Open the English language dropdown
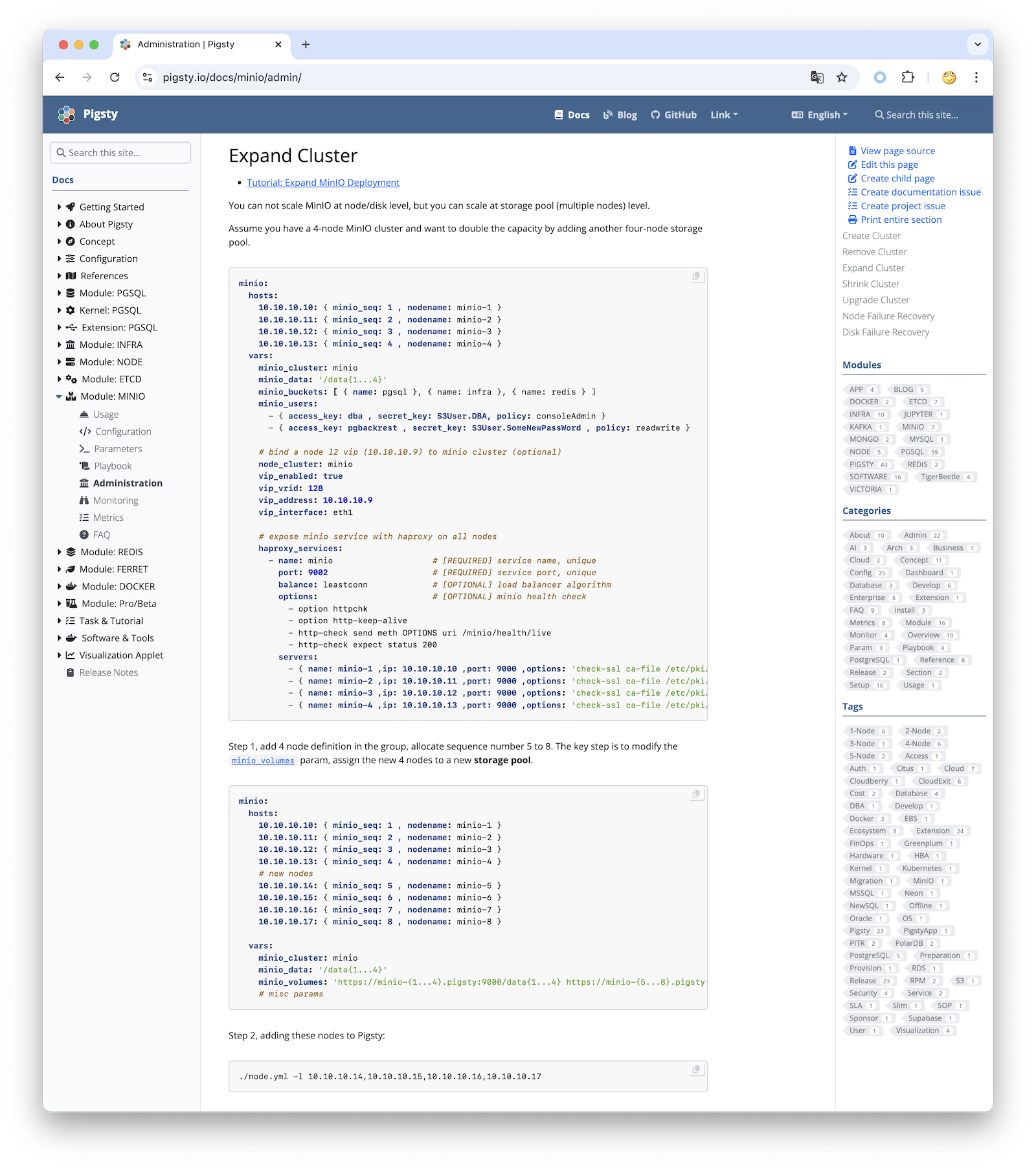This screenshot has width=1036, height=1168. (x=820, y=115)
